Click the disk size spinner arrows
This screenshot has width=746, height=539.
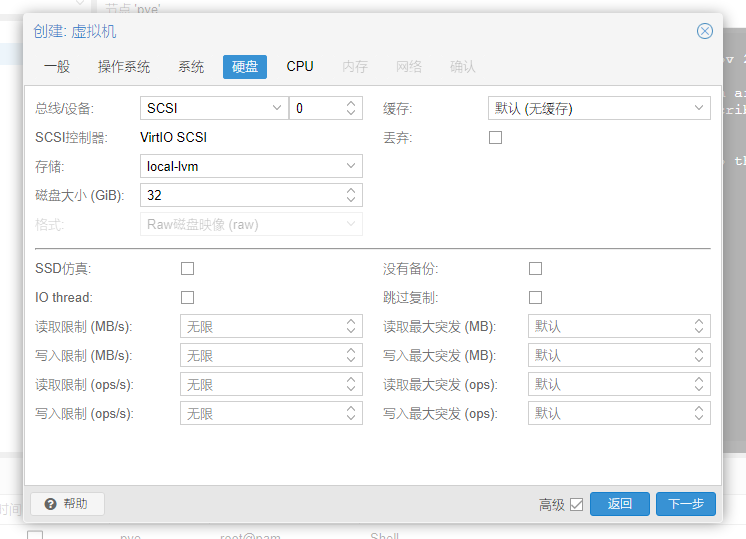point(352,195)
